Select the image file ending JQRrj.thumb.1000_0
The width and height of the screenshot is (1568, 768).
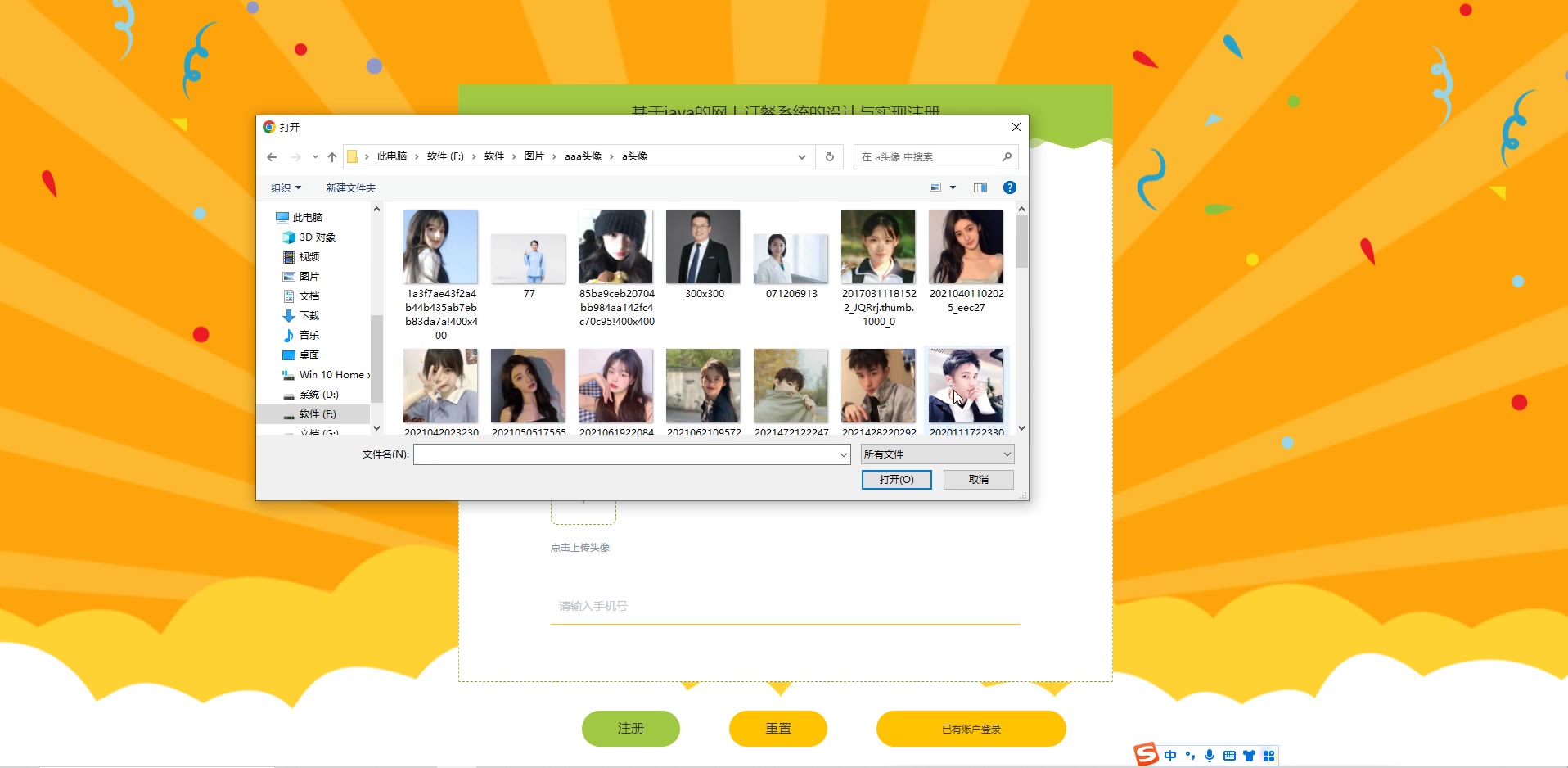[x=879, y=268]
